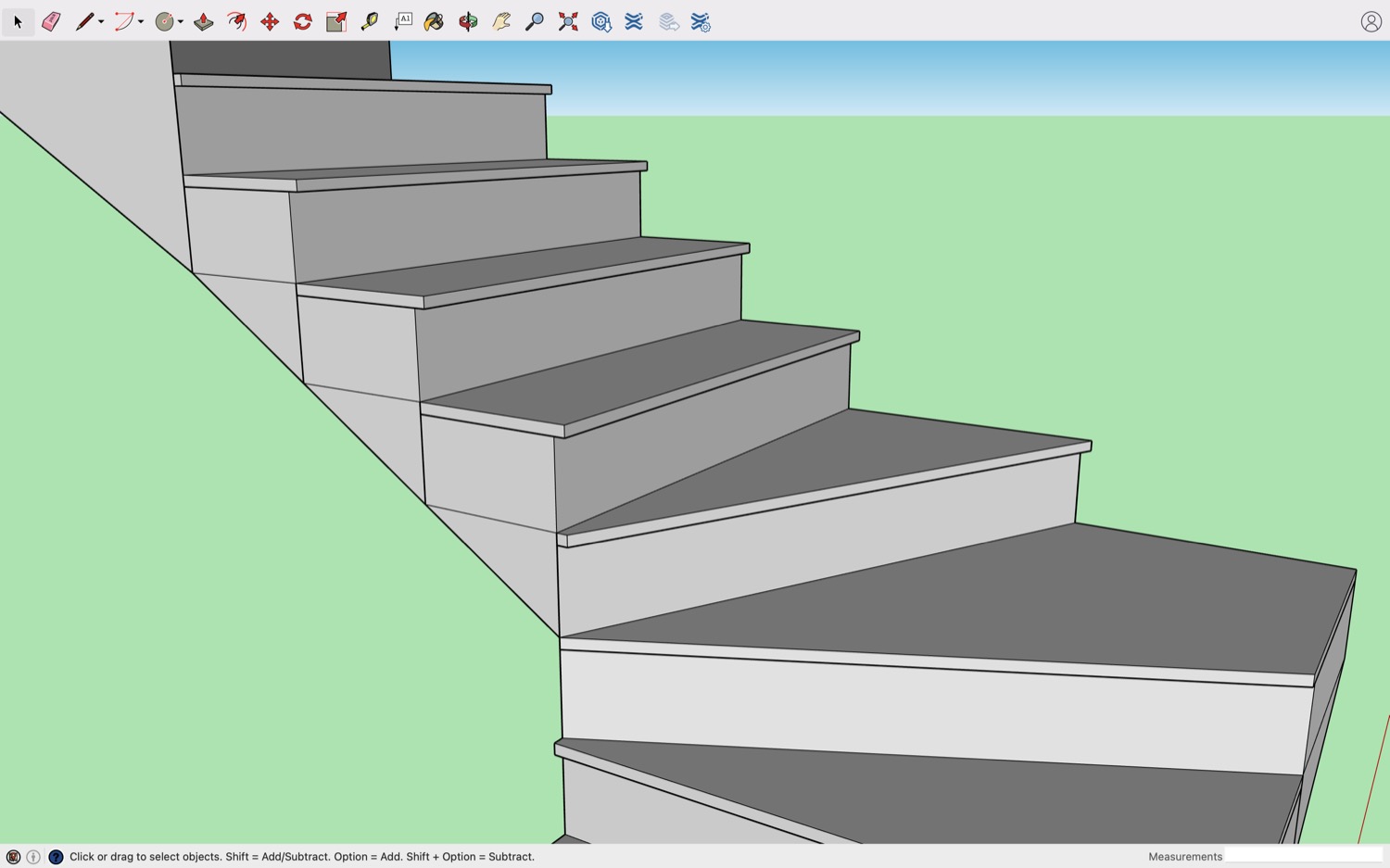
Task: Select the arrow Select tool
Action: pos(18,21)
